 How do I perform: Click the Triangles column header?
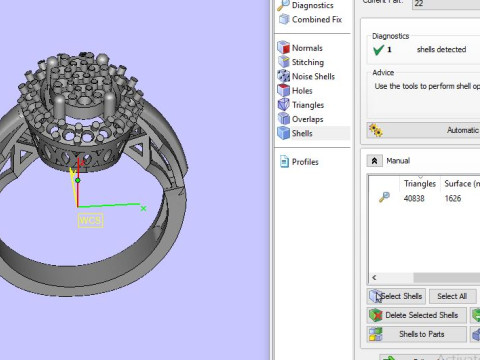tap(420, 184)
